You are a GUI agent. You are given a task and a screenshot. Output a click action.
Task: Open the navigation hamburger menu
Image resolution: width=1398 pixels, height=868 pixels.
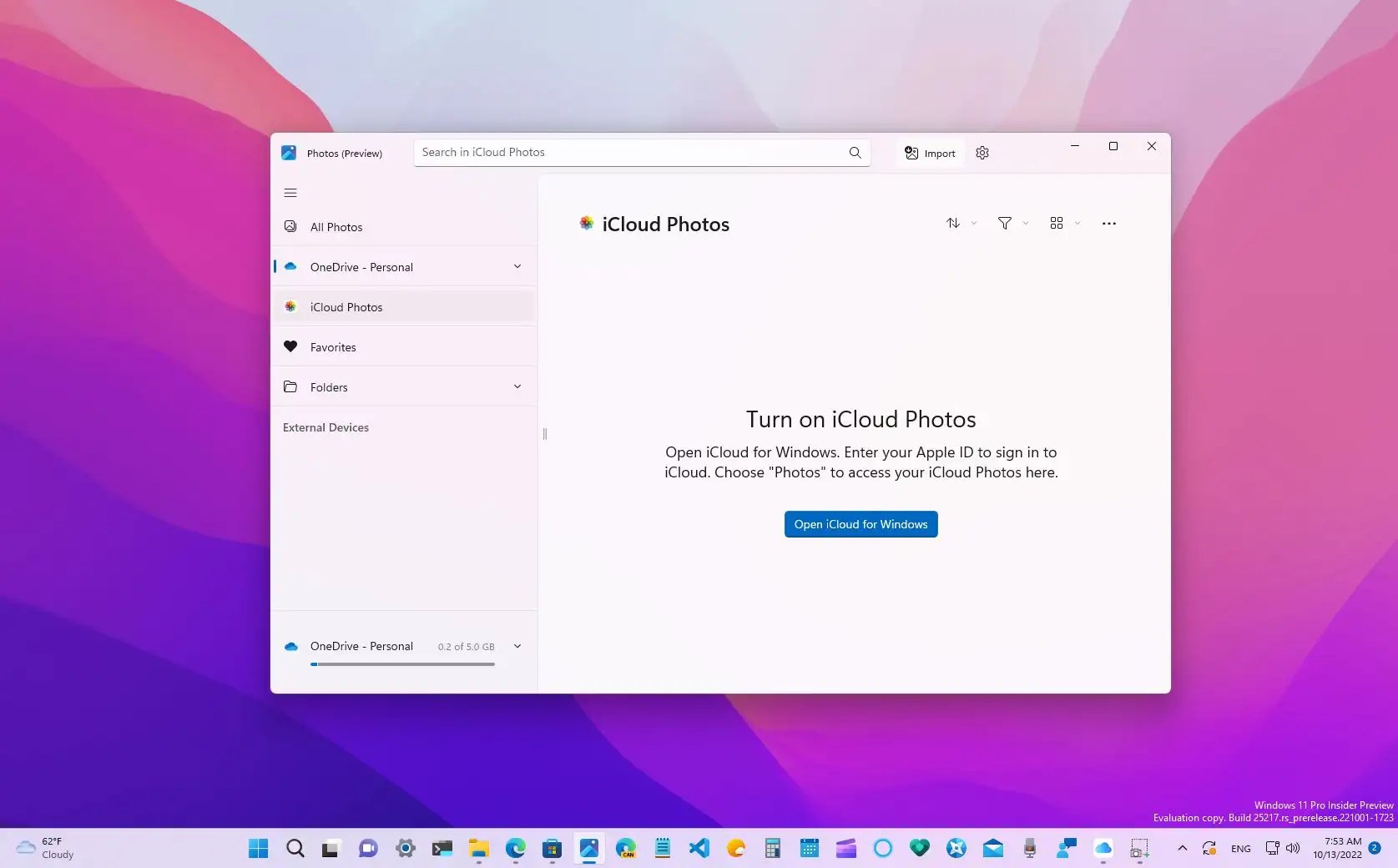tap(290, 193)
